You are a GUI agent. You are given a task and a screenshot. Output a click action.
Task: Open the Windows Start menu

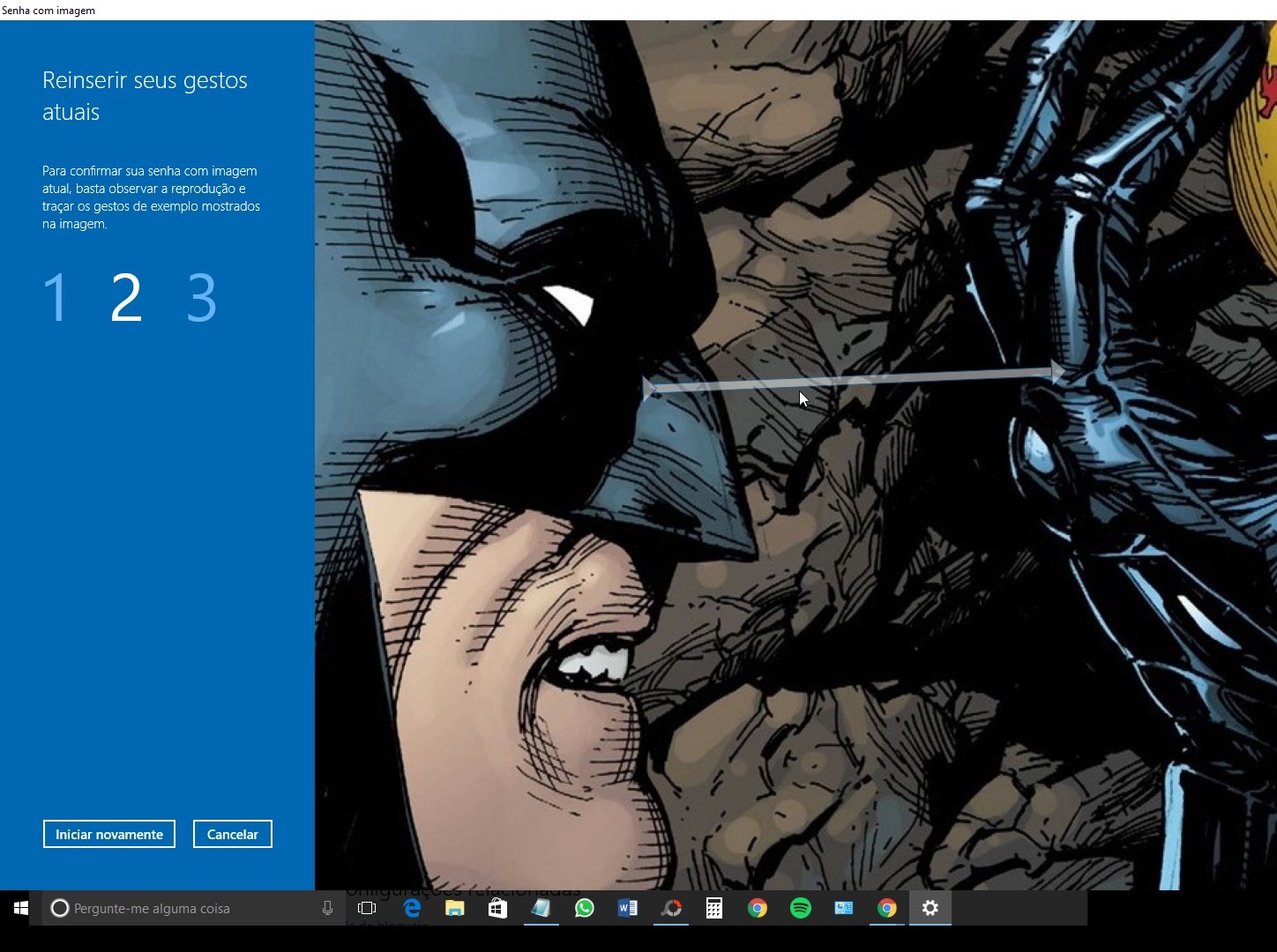[x=21, y=908]
